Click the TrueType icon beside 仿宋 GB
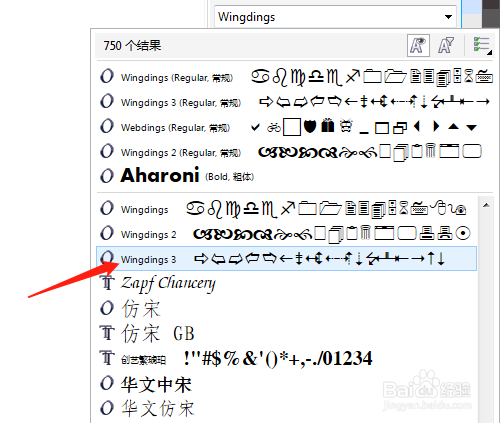The width and height of the screenshot is (500, 423). [107, 333]
